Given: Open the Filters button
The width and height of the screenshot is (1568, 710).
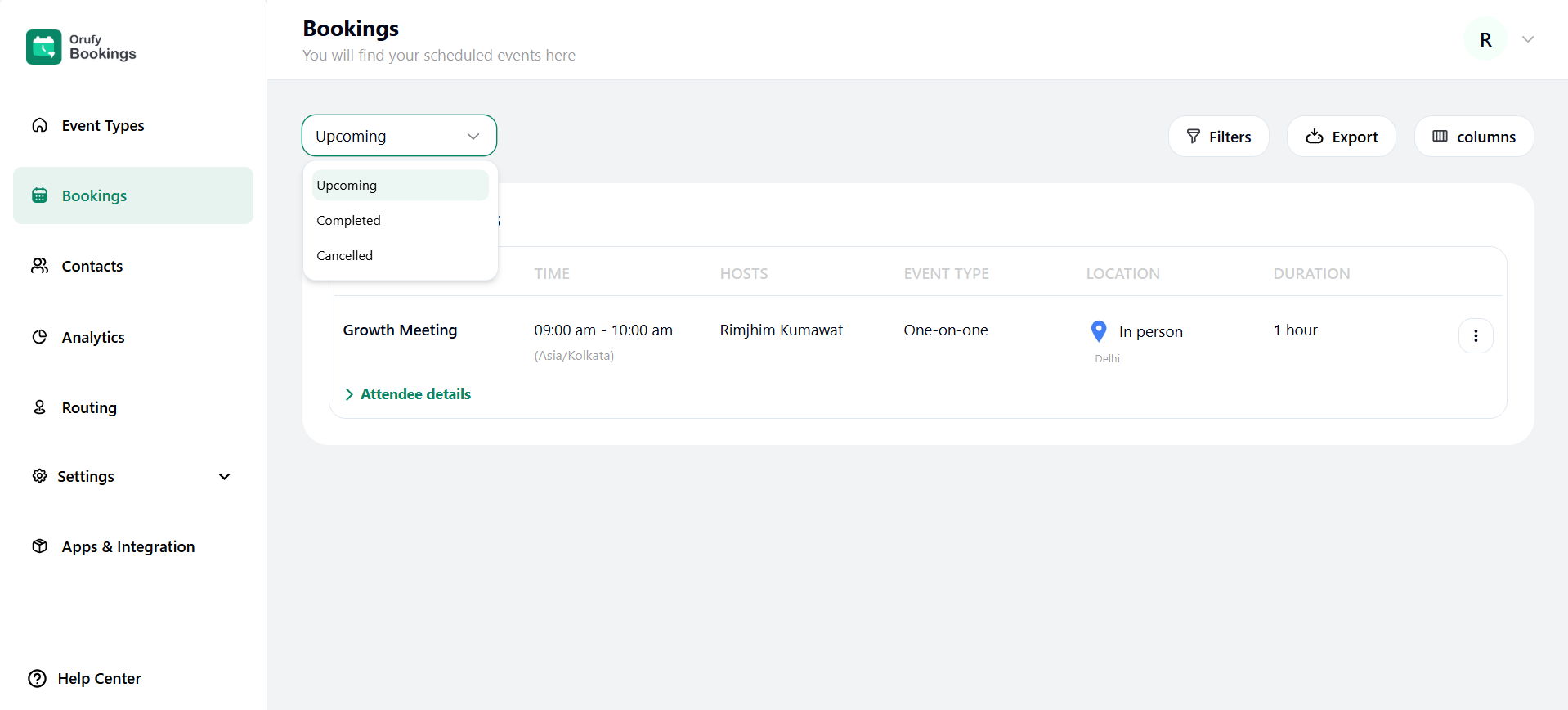Looking at the screenshot, I should (x=1218, y=137).
